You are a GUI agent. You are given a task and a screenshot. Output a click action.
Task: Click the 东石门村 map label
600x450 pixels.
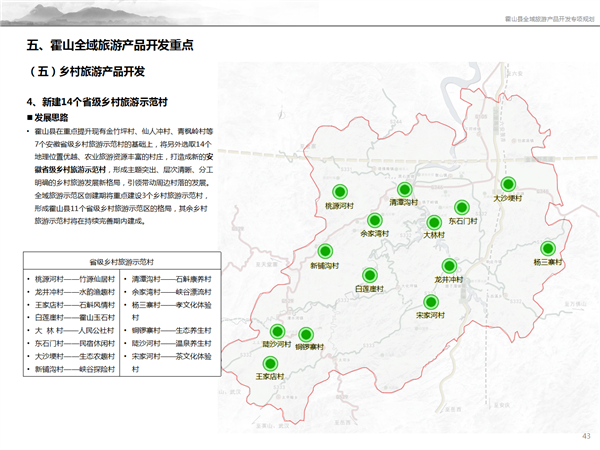pos(463,221)
